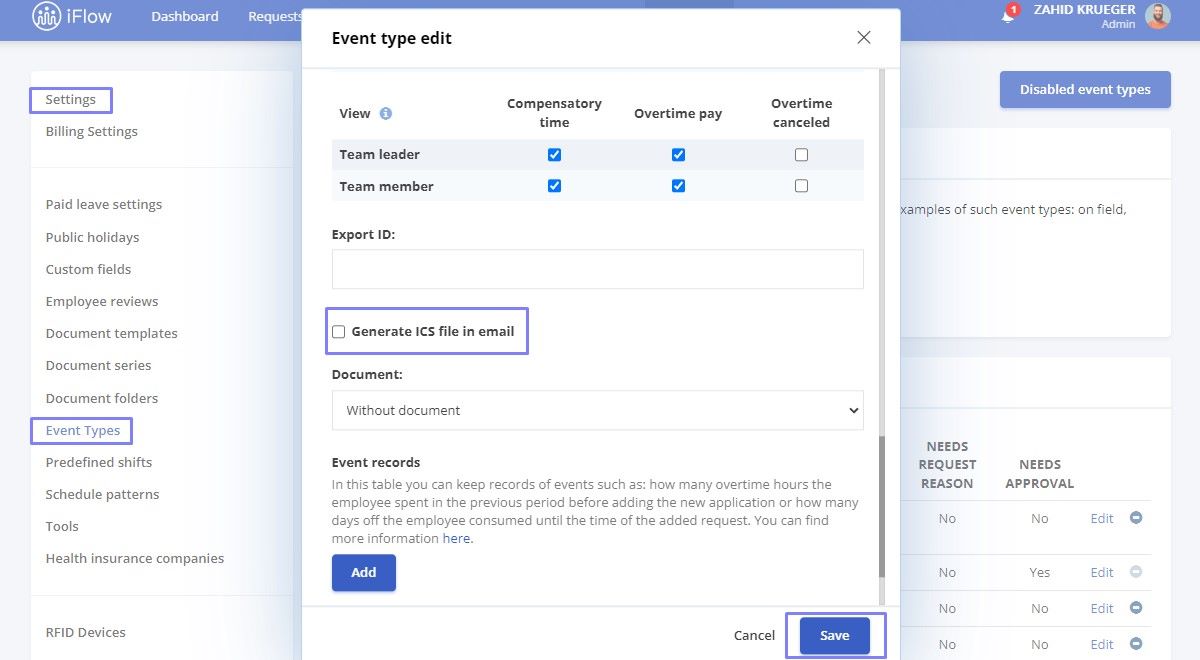Screen dimensions: 1200x660
Task: Select Event Types in the sidebar
Action: coord(83,431)
